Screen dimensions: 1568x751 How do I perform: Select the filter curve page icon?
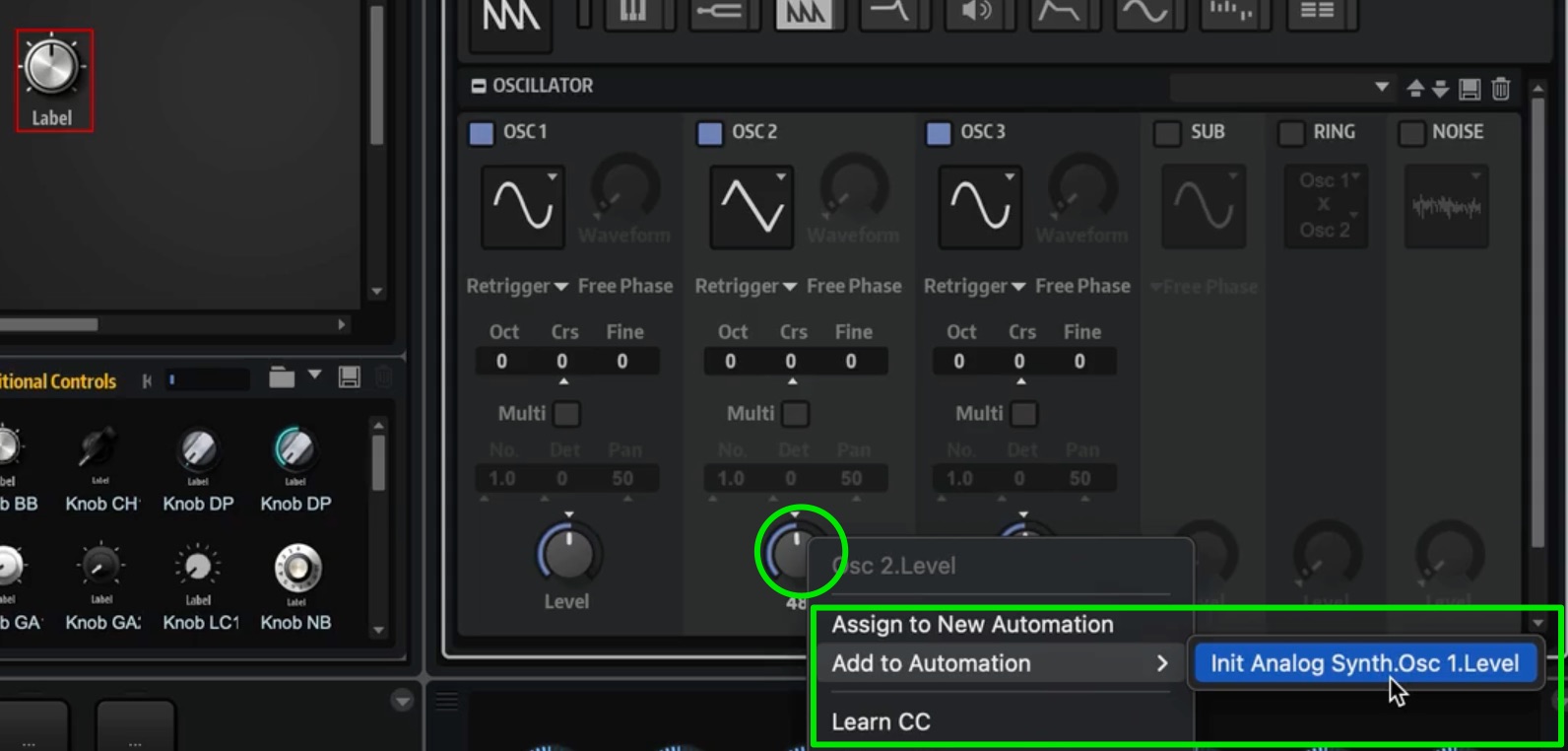click(x=890, y=13)
